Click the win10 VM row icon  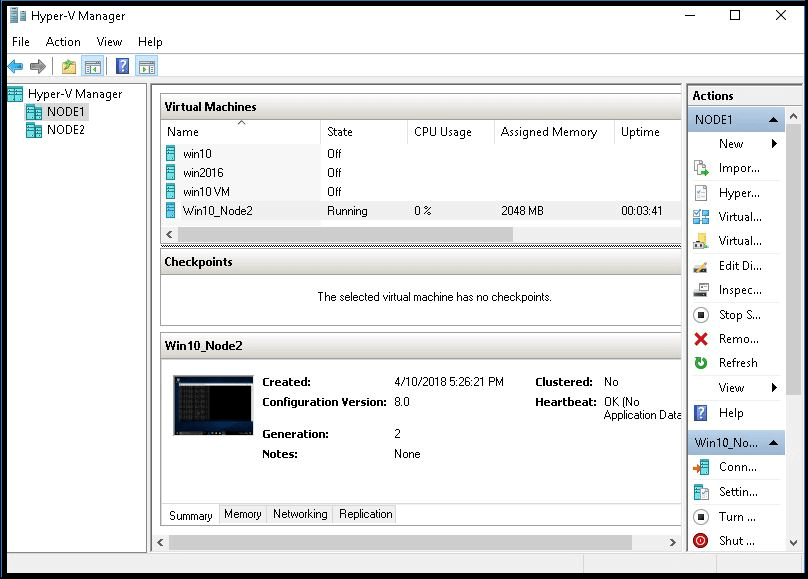click(171, 154)
